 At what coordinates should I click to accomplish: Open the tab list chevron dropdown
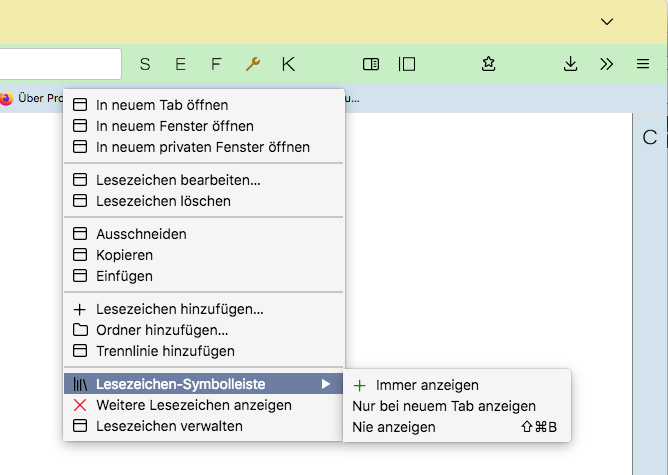[x=606, y=21]
